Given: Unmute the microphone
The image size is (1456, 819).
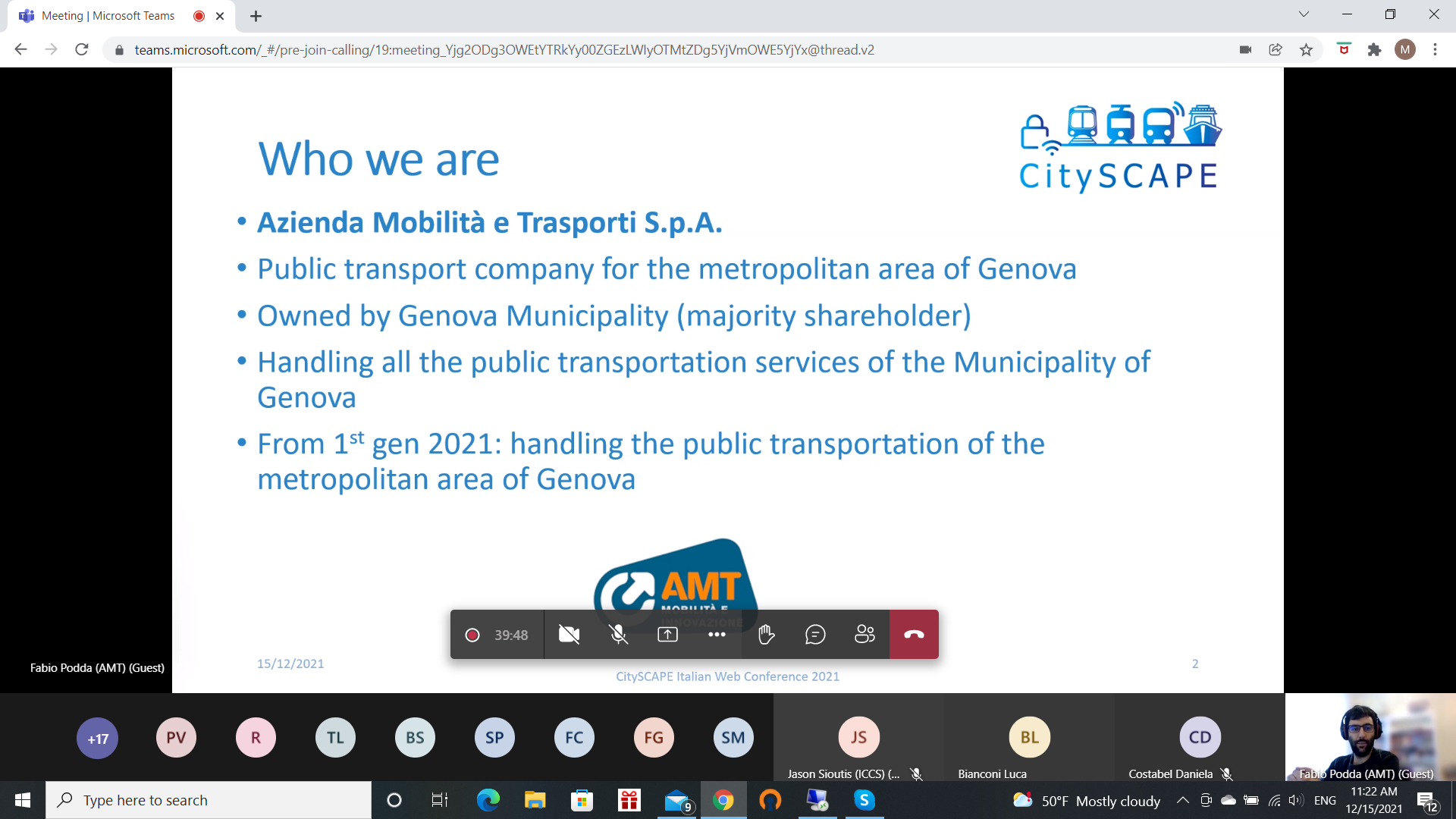Looking at the screenshot, I should point(619,635).
